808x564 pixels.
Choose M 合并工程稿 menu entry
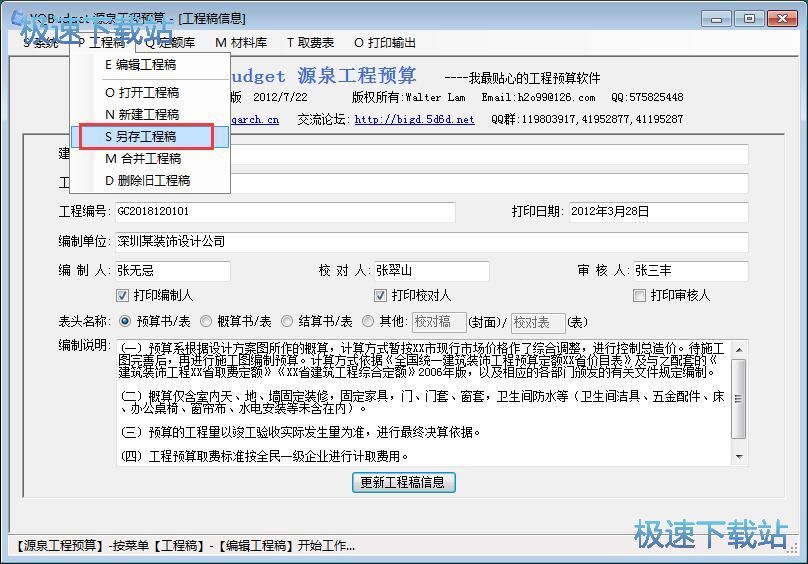pos(150,158)
